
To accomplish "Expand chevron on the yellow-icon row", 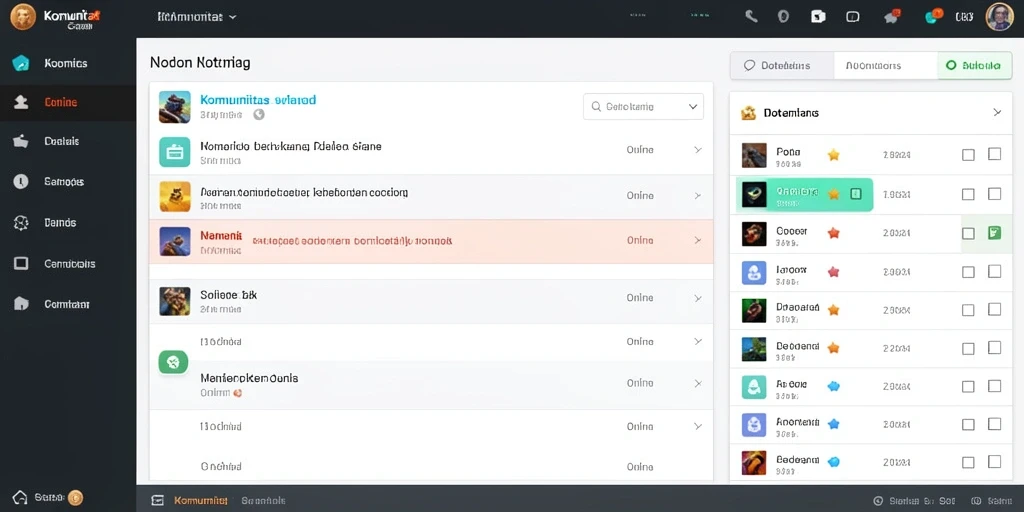I will coord(697,195).
